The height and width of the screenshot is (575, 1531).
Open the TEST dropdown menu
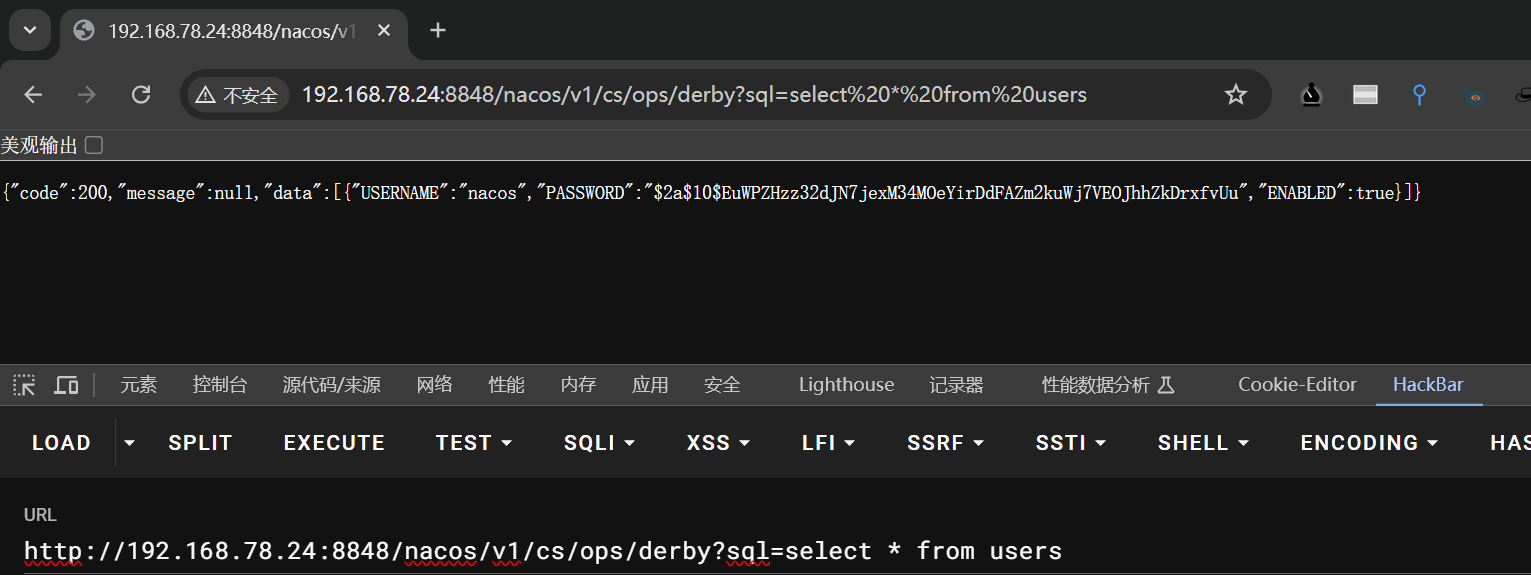tap(474, 443)
